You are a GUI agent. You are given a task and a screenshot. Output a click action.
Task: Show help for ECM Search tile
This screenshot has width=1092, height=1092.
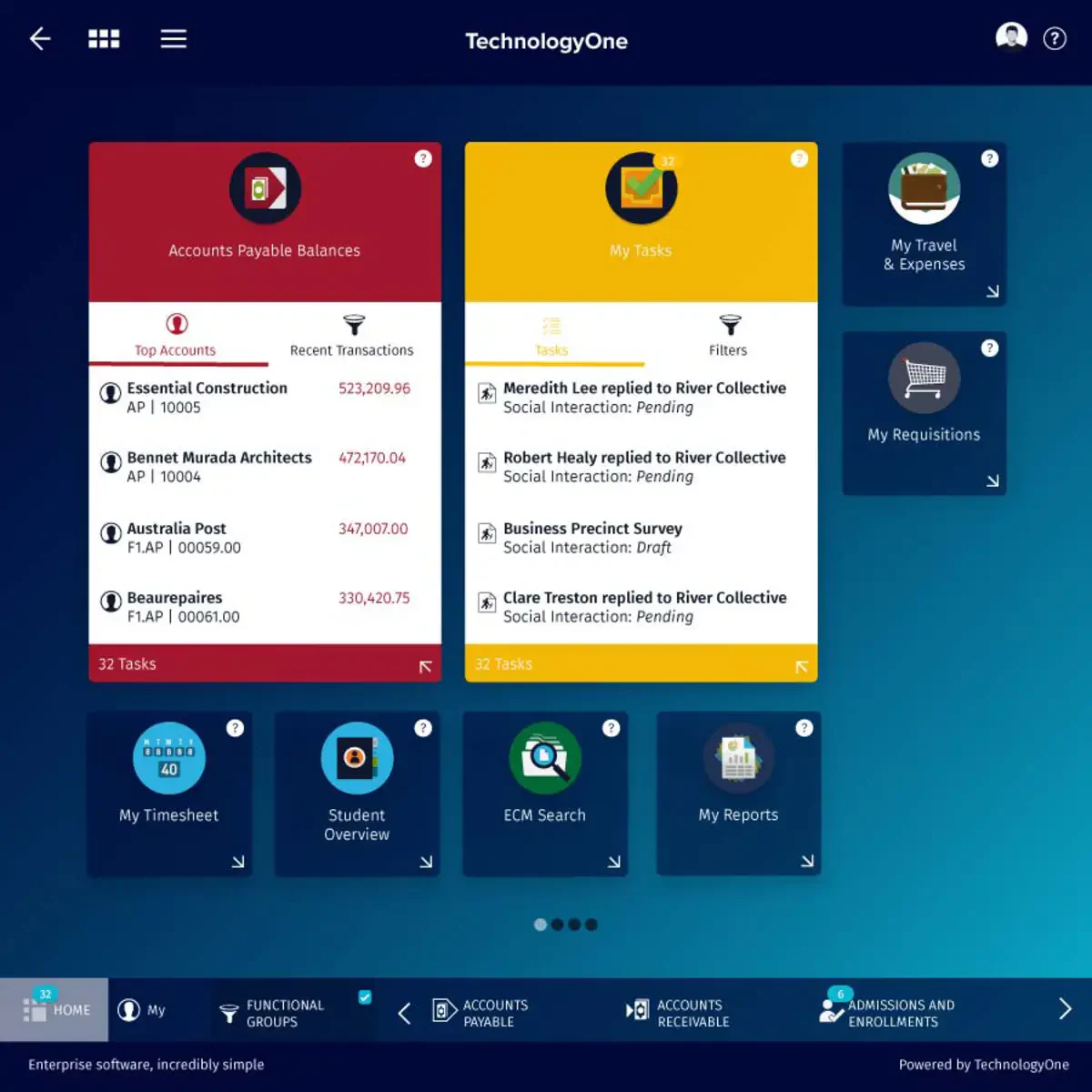pos(612,728)
